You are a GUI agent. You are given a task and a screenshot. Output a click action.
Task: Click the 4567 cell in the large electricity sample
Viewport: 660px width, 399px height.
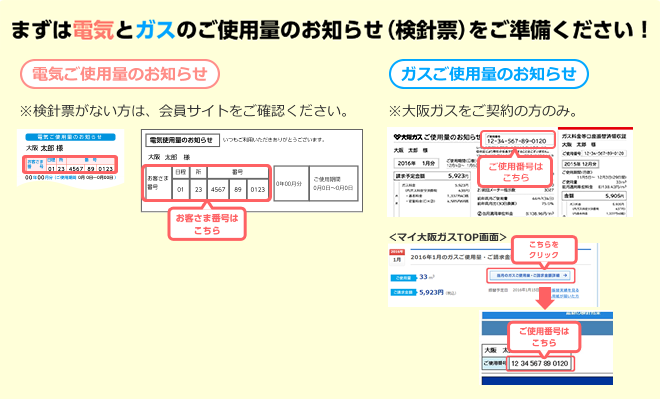click(218, 189)
